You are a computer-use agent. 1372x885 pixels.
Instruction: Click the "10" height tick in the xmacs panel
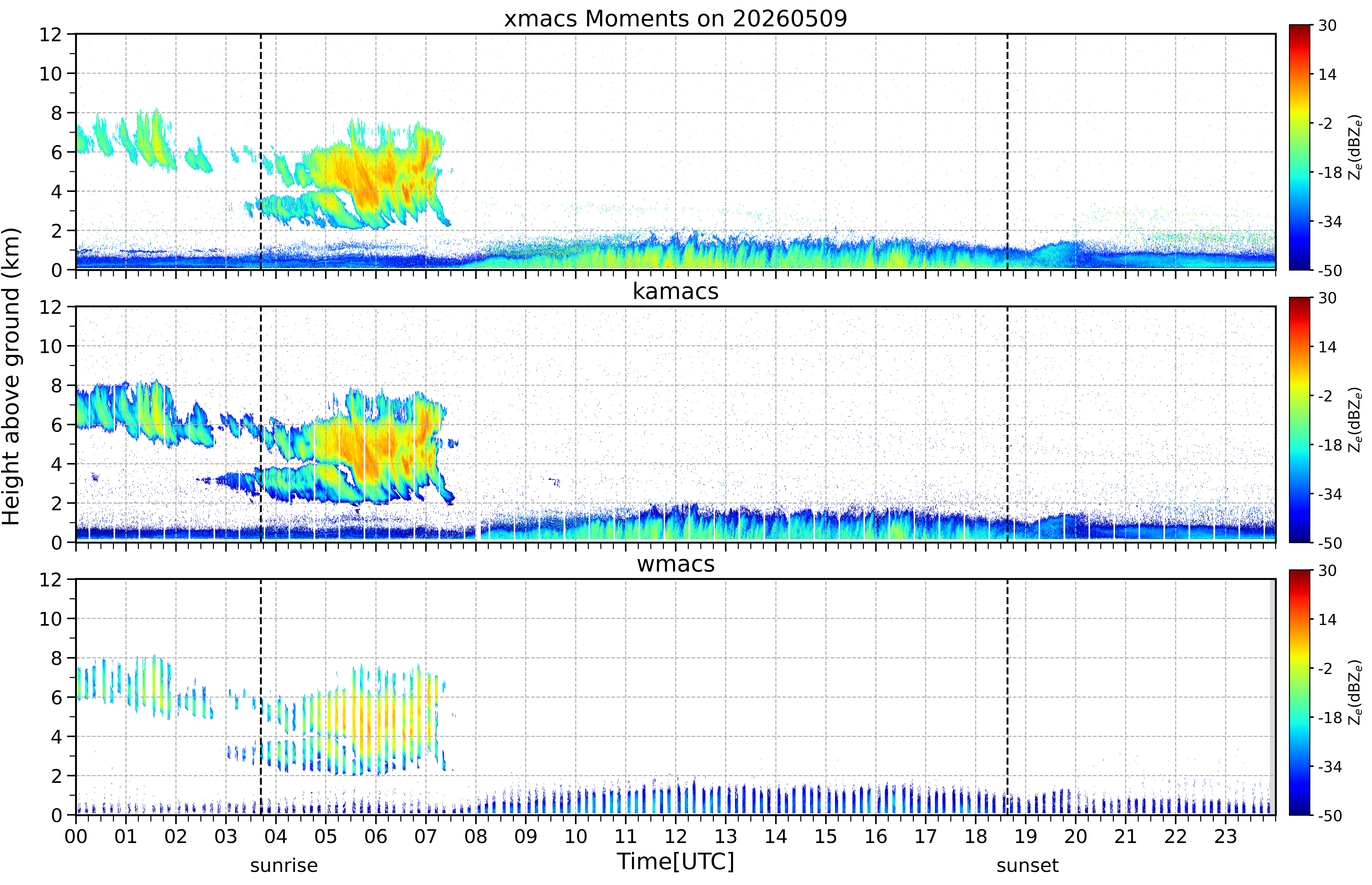coord(51,74)
